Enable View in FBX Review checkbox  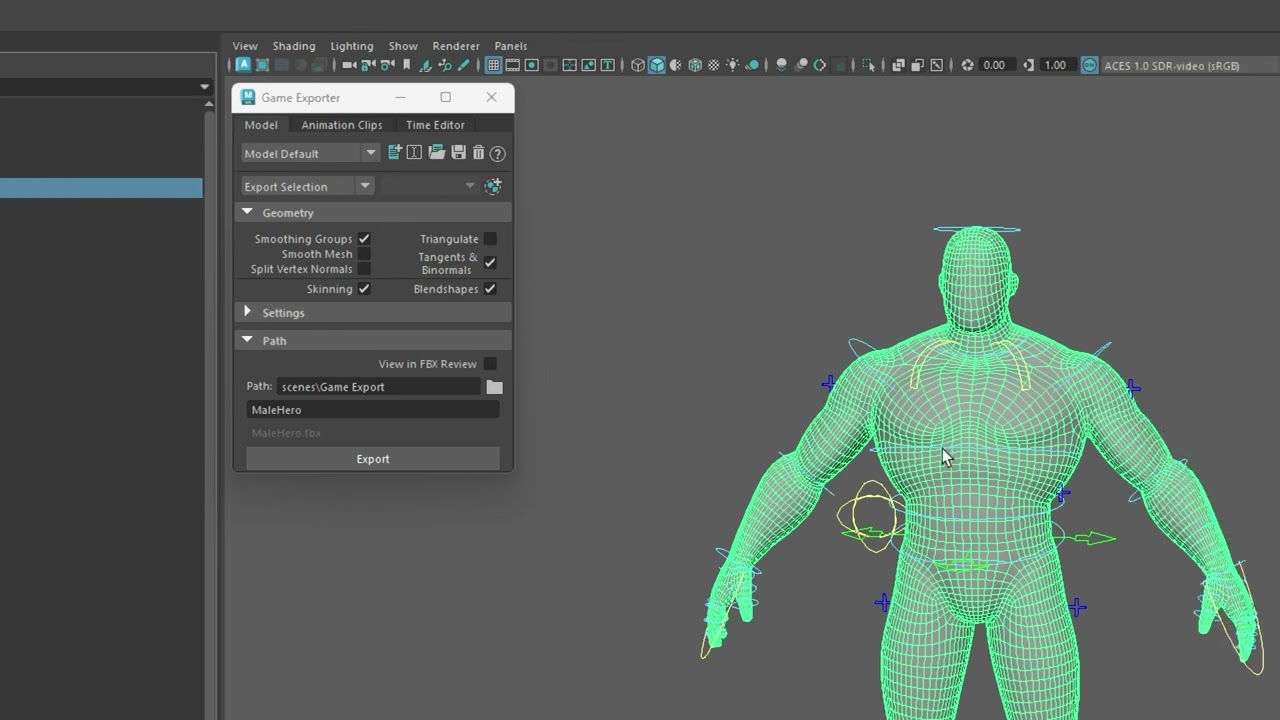[490, 364]
